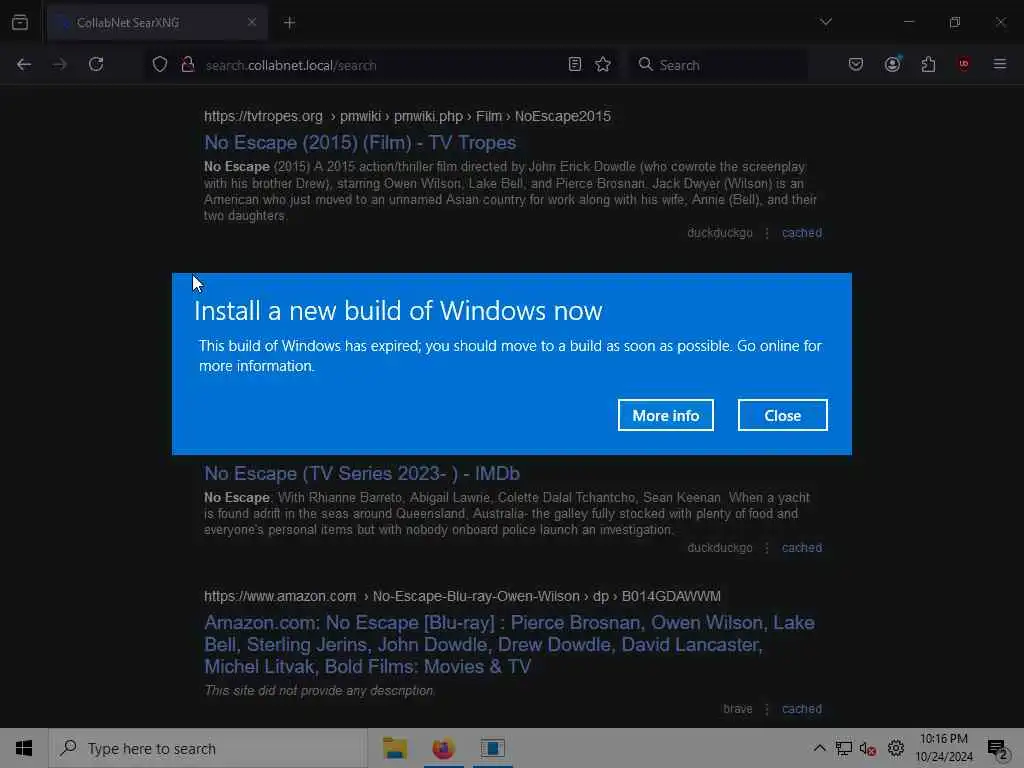The image size is (1024, 768).
Task: Close the CollabNet SearXNG tab
Action: pos(251,22)
